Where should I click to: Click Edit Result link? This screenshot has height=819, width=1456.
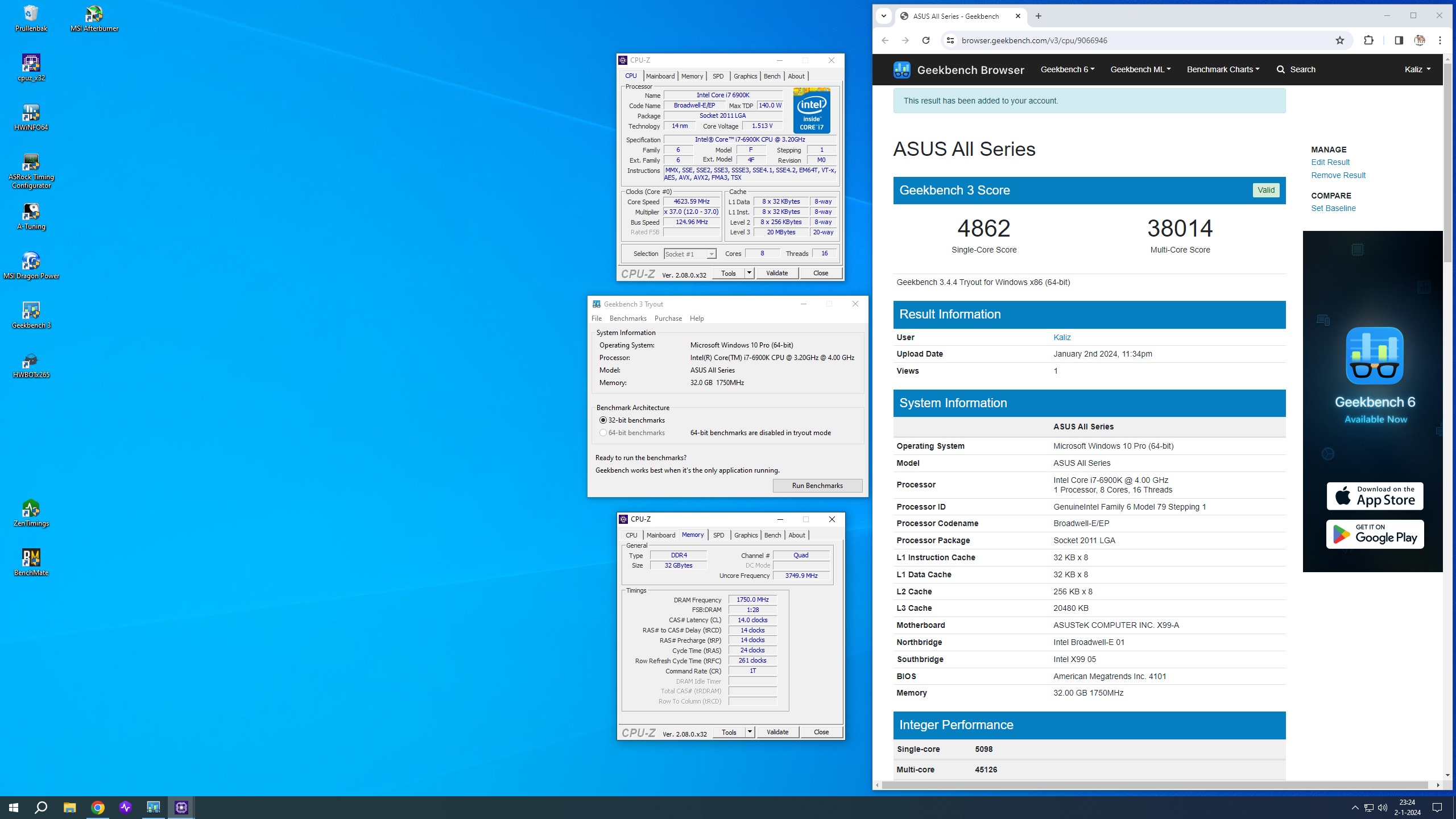(1330, 162)
